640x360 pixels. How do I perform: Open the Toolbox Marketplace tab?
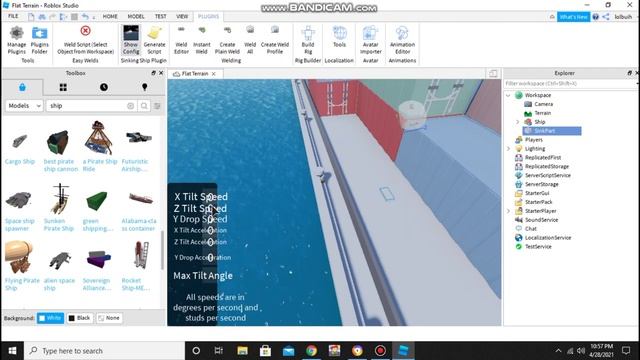pyautogui.click(x=22, y=87)
